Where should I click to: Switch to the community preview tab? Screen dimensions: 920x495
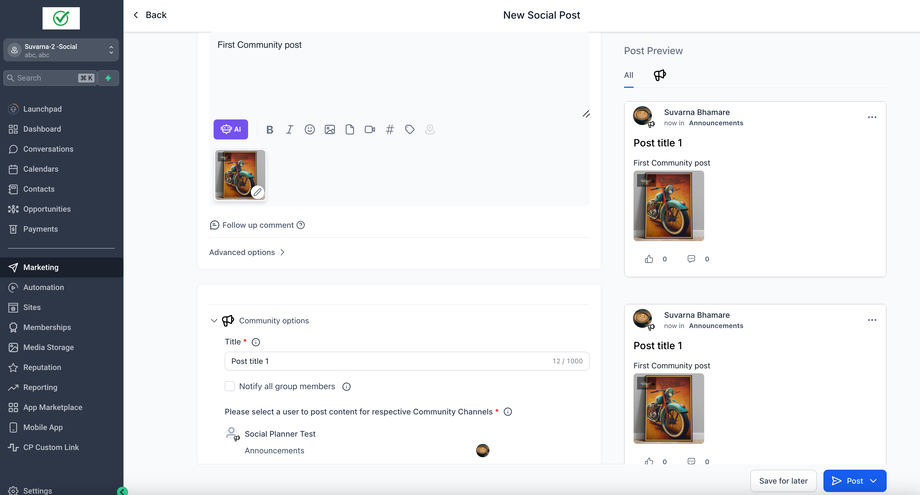pos(660,75)
